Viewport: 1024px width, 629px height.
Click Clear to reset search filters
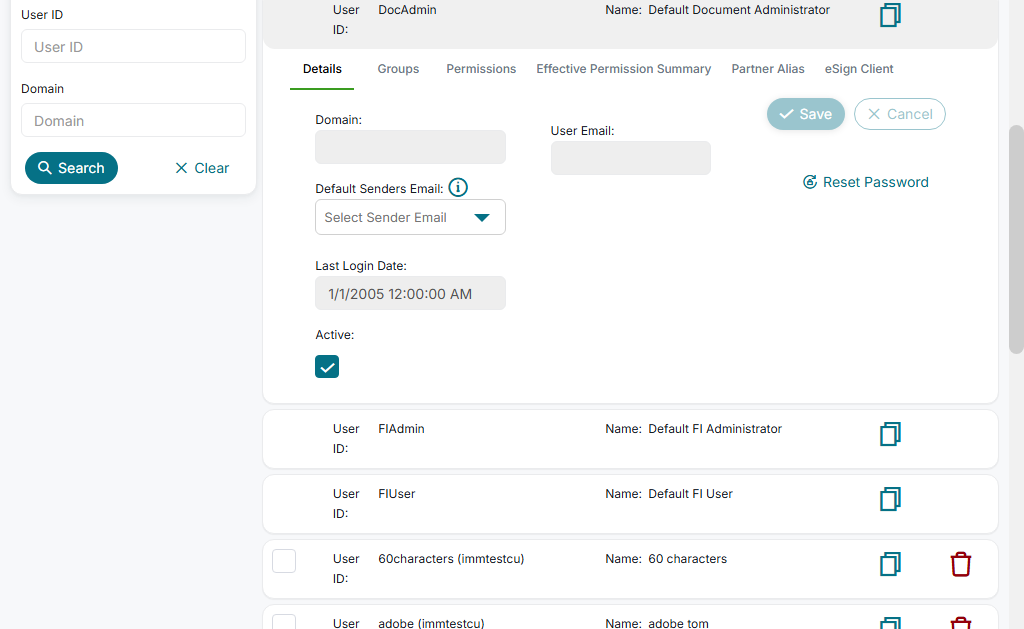[x=201, y=168]
